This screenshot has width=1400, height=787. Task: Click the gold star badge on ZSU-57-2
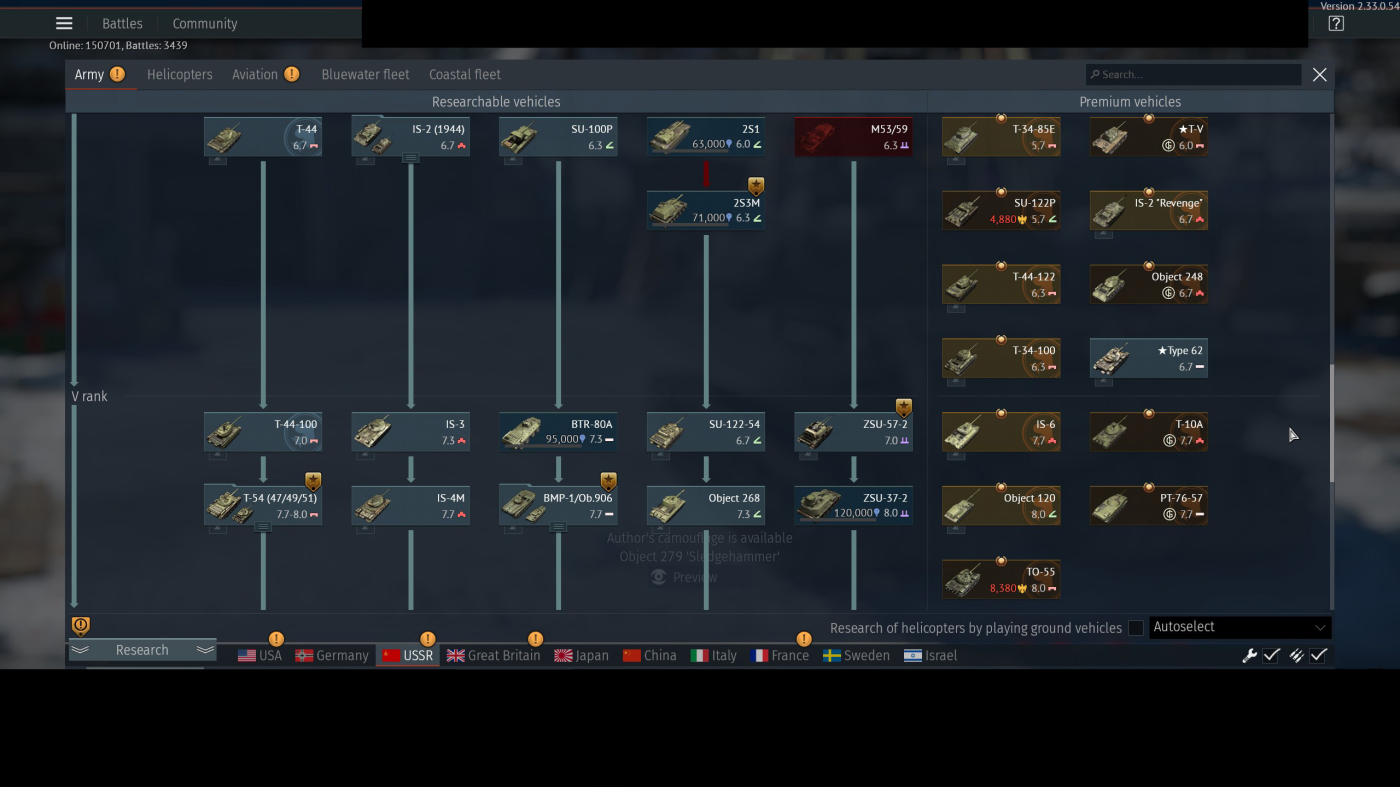tap(904, 407)
